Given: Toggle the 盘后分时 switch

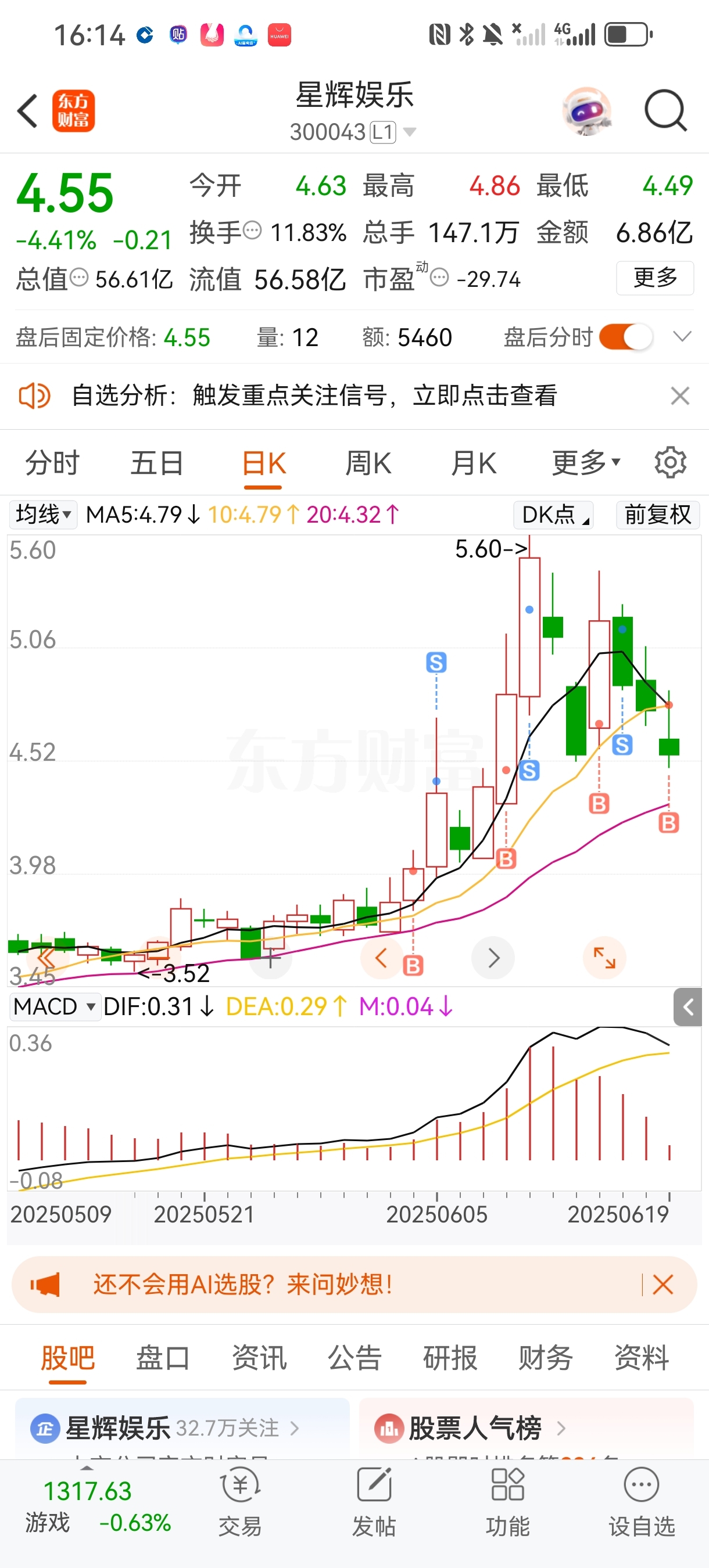Looking at the screenshot, I should point(626,337).
